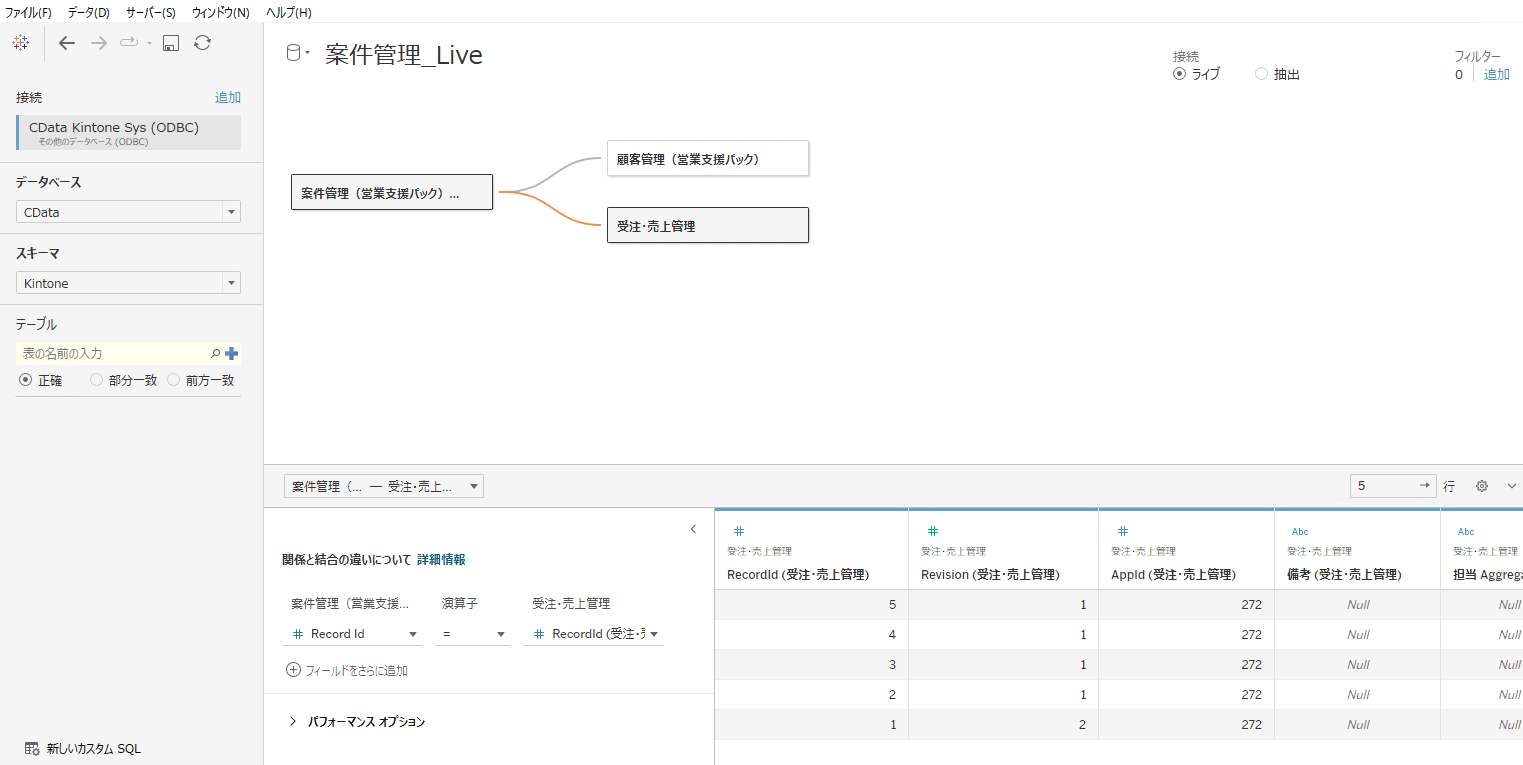Click the # type icon of Revision column
This screenshot has width=1523, height=765.
(933, 531)
